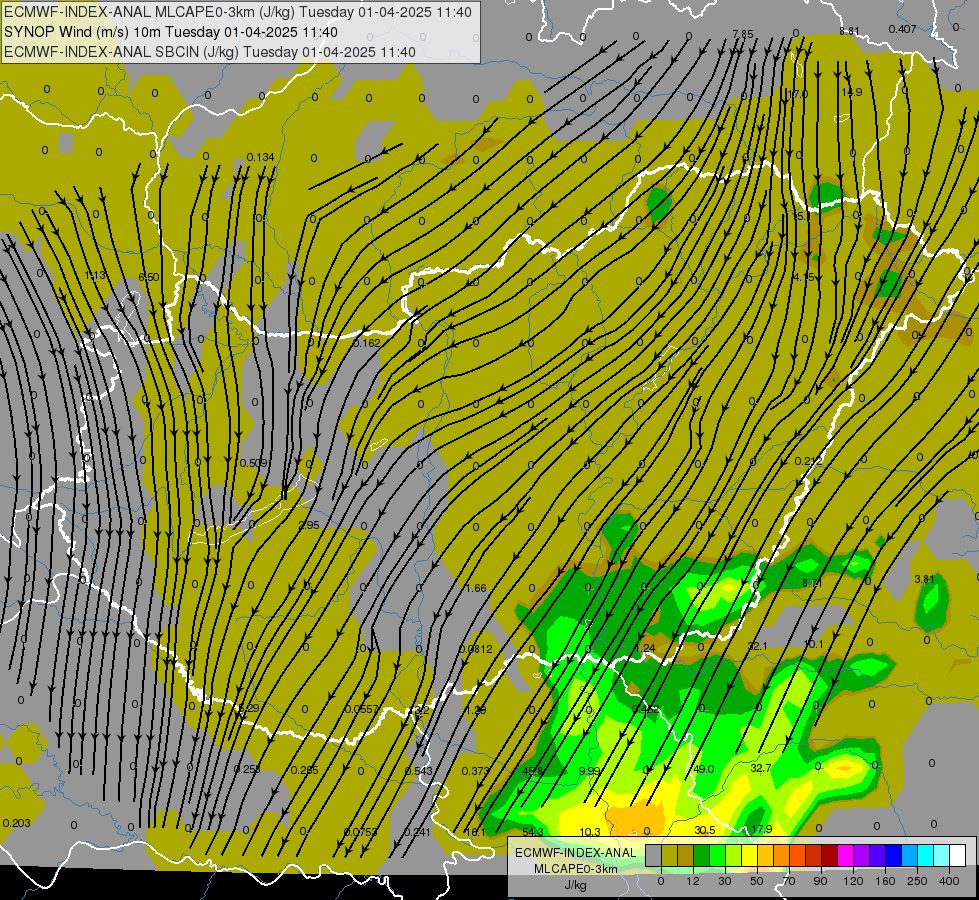
Task: Click the map value 10.1
Action: [814, 645]
